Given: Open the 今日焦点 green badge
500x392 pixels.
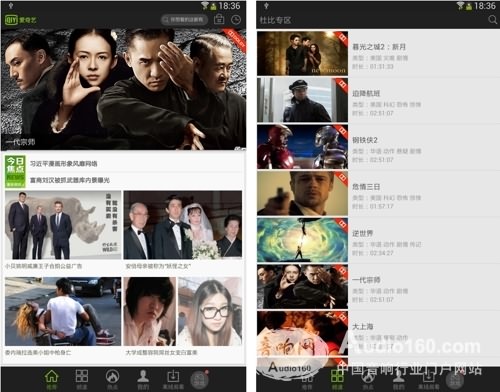Looking at the screenshot, I should click(15, 172).
